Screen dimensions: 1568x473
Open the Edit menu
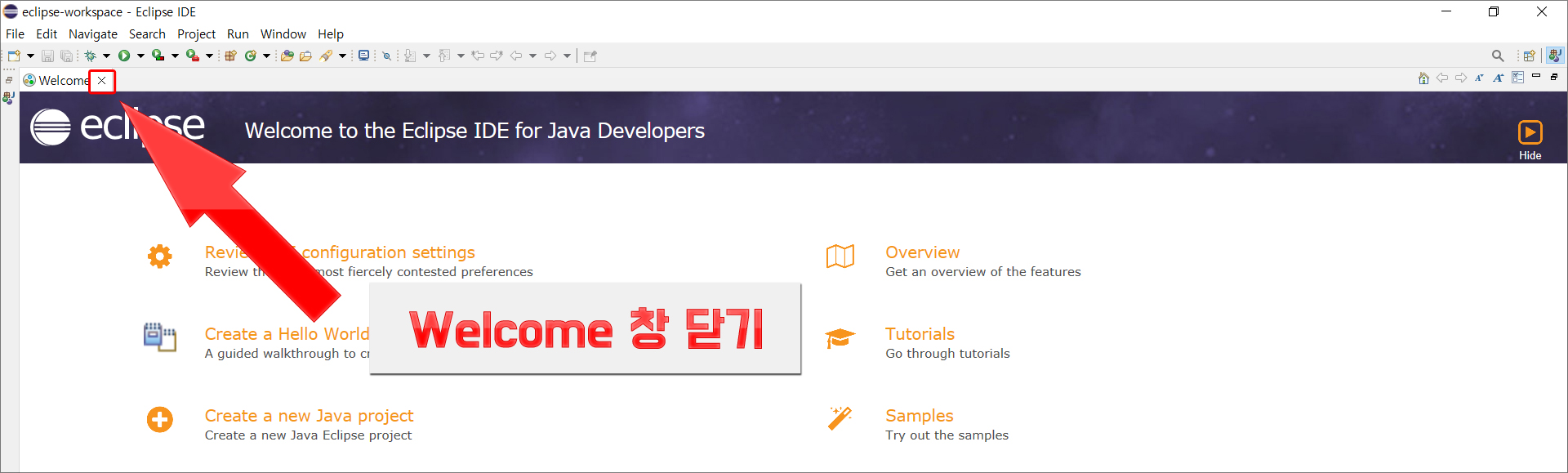(x=47, y=33)
